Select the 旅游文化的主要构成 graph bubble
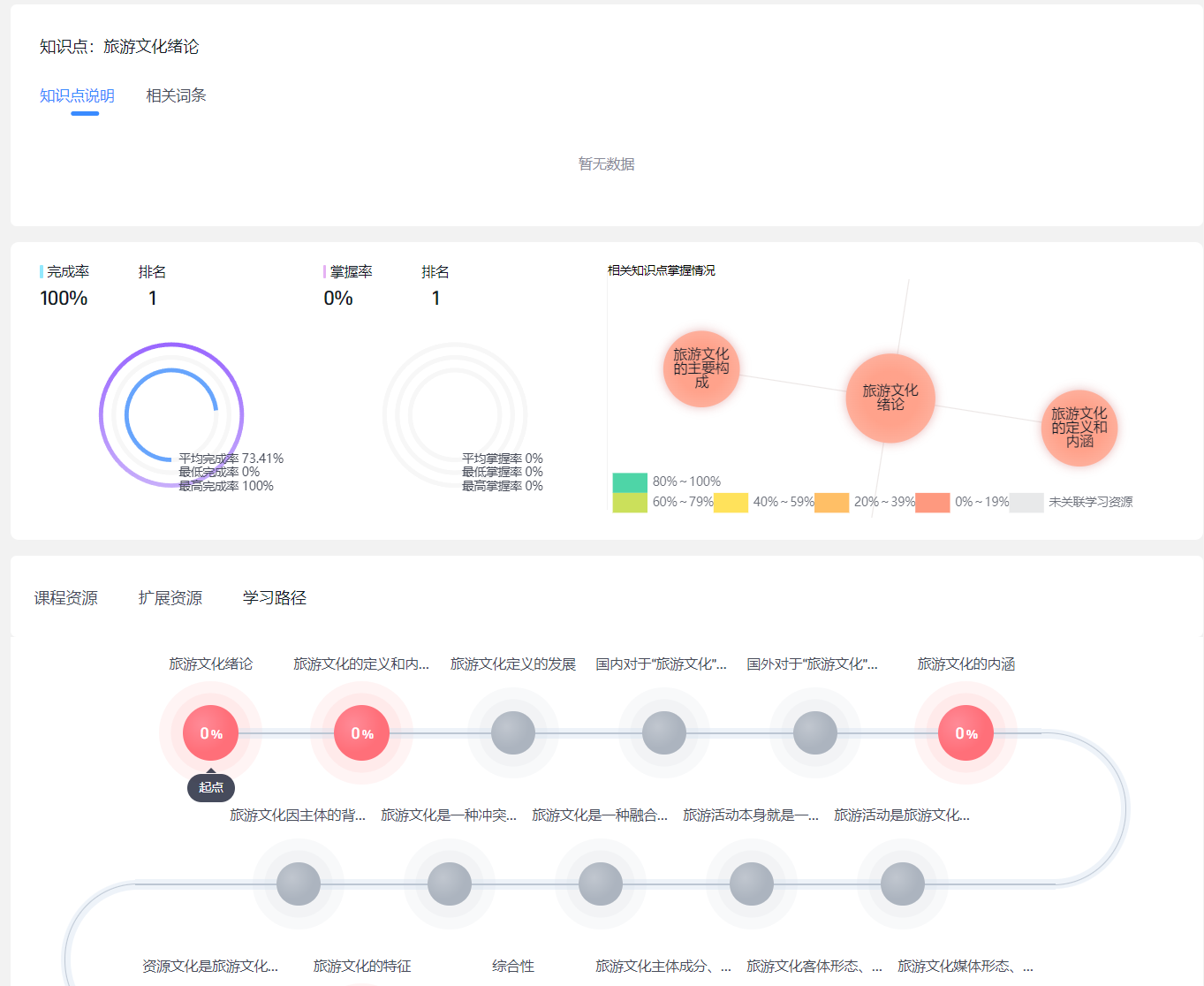Screen dimensions: 1204x986 pyautogui.click(x=701, y=368)
